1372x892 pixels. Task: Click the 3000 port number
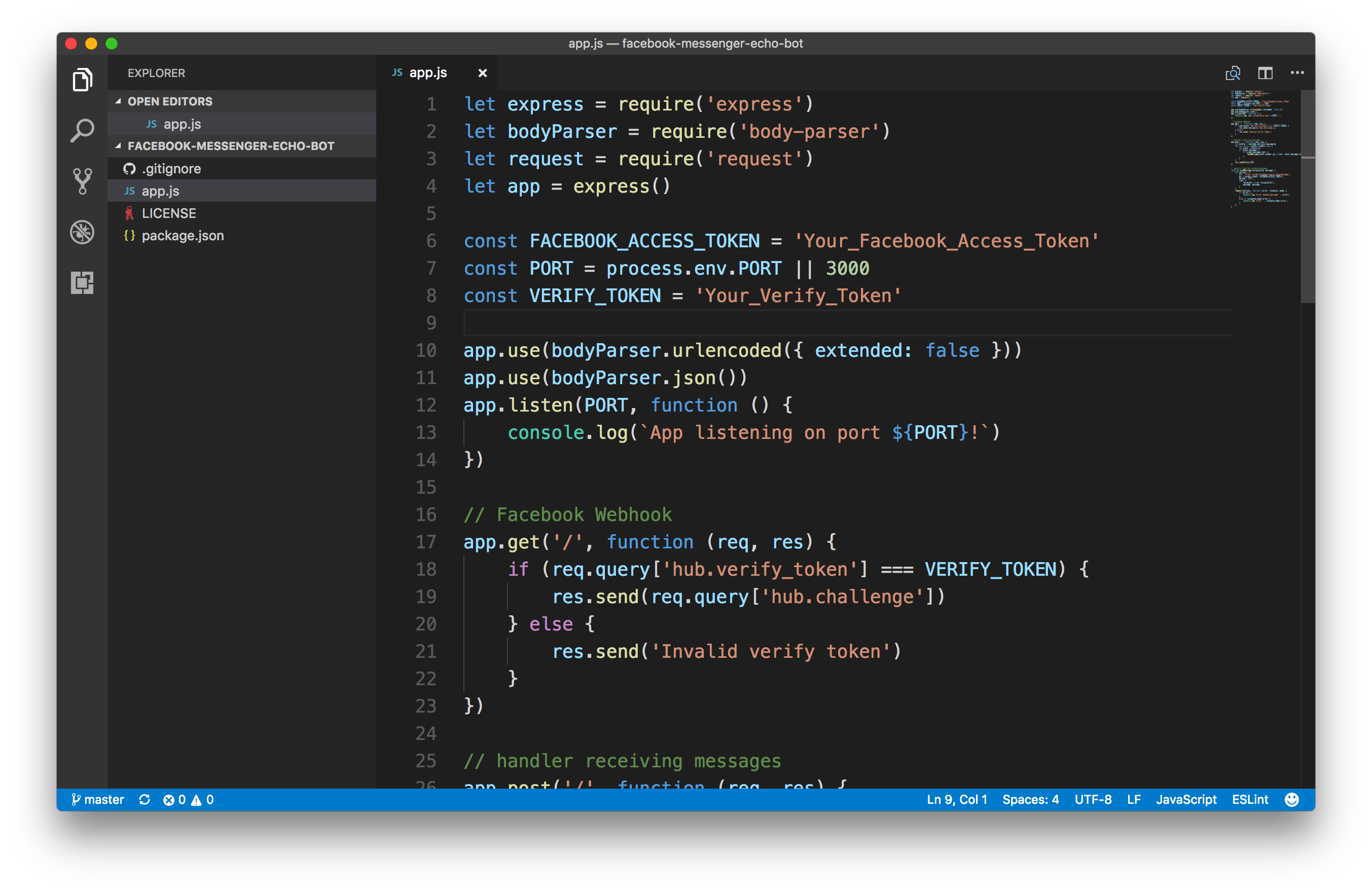point(847,269)
